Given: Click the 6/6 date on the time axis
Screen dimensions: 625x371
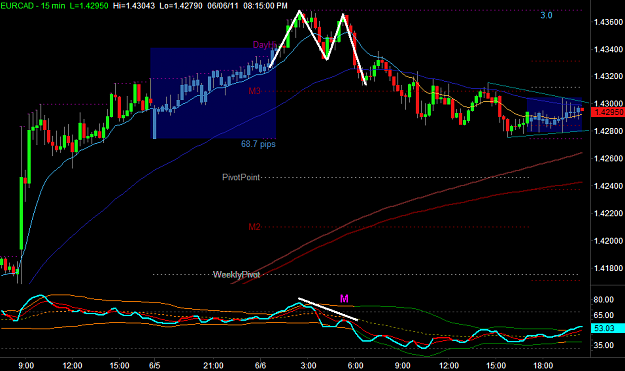Looking at the screenshot, I should click(260, 365).
